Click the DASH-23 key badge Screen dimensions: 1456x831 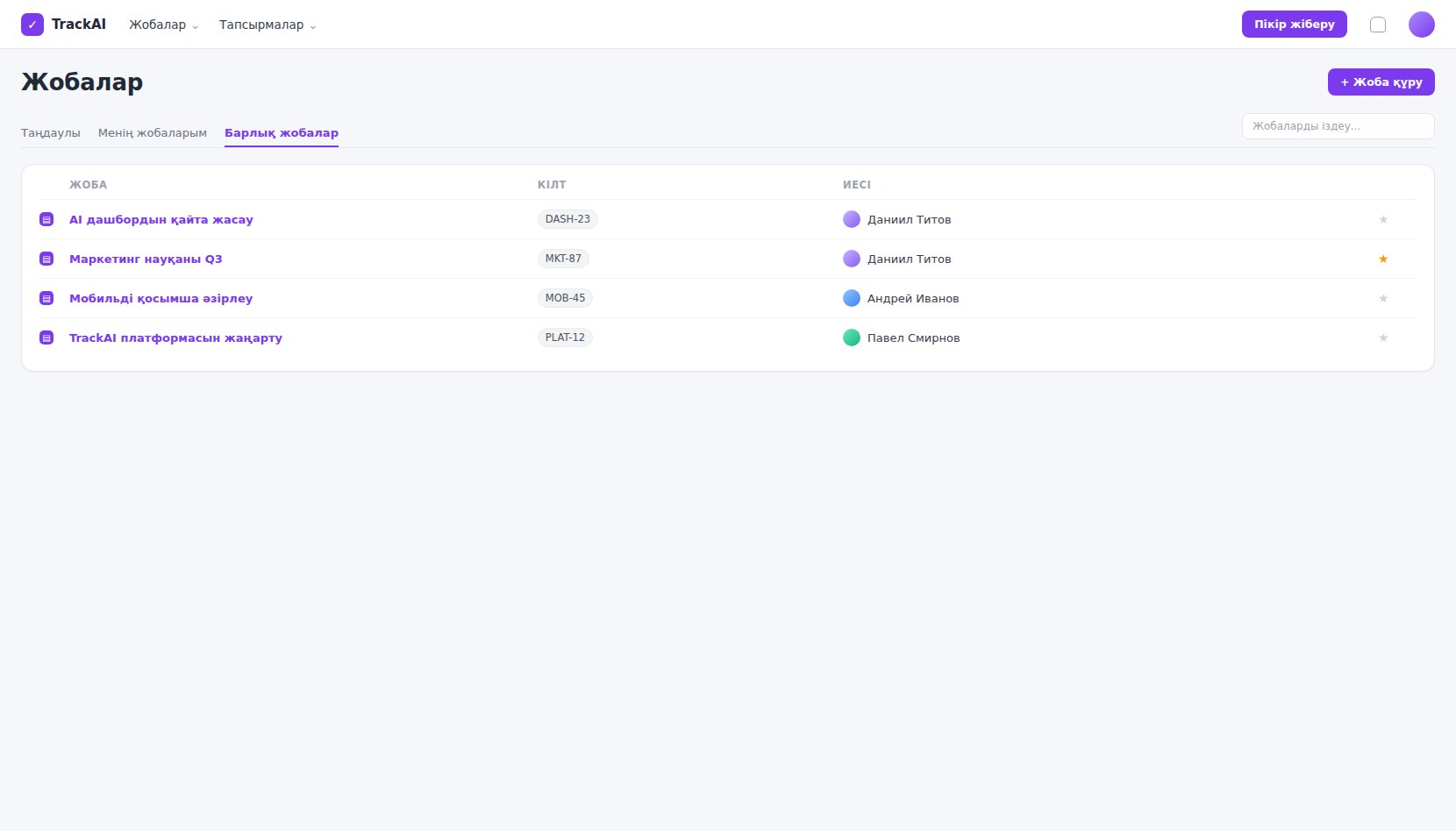567,219
